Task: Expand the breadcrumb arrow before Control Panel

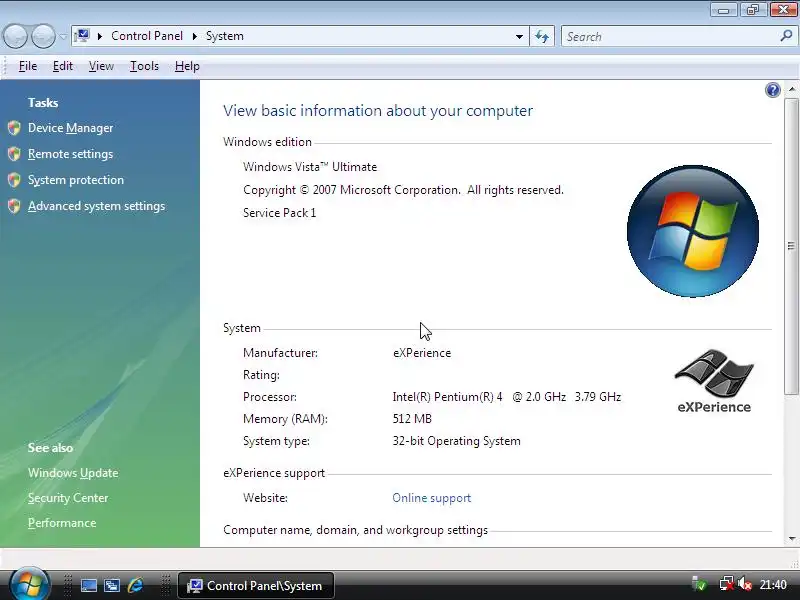Action: [100, 36]
